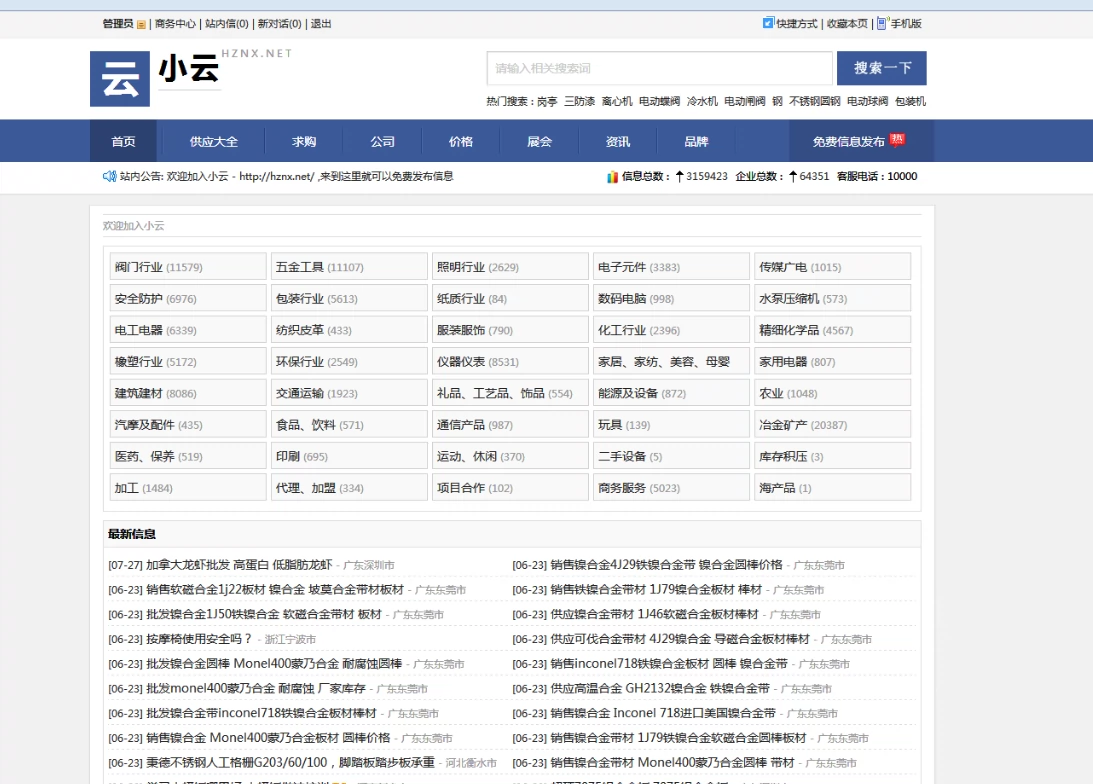Open the 传媒广电 (1015) category
Viewport: 1093px width, 784px height.
832,267
